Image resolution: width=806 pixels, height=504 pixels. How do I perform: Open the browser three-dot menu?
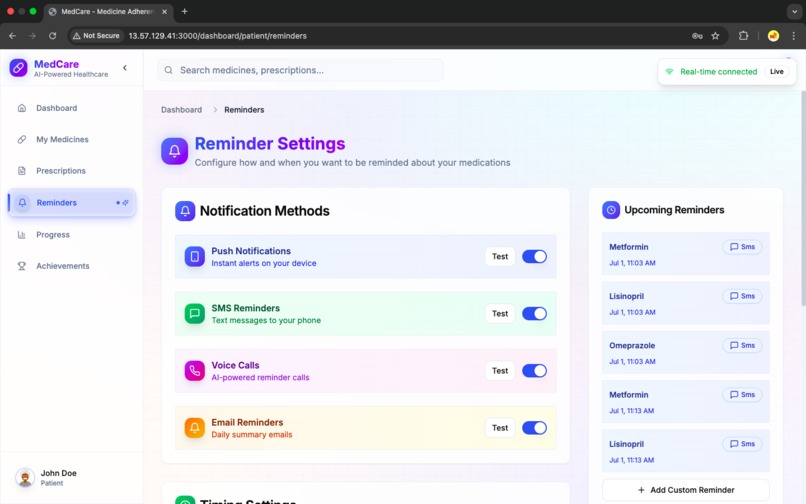(794, 36)
